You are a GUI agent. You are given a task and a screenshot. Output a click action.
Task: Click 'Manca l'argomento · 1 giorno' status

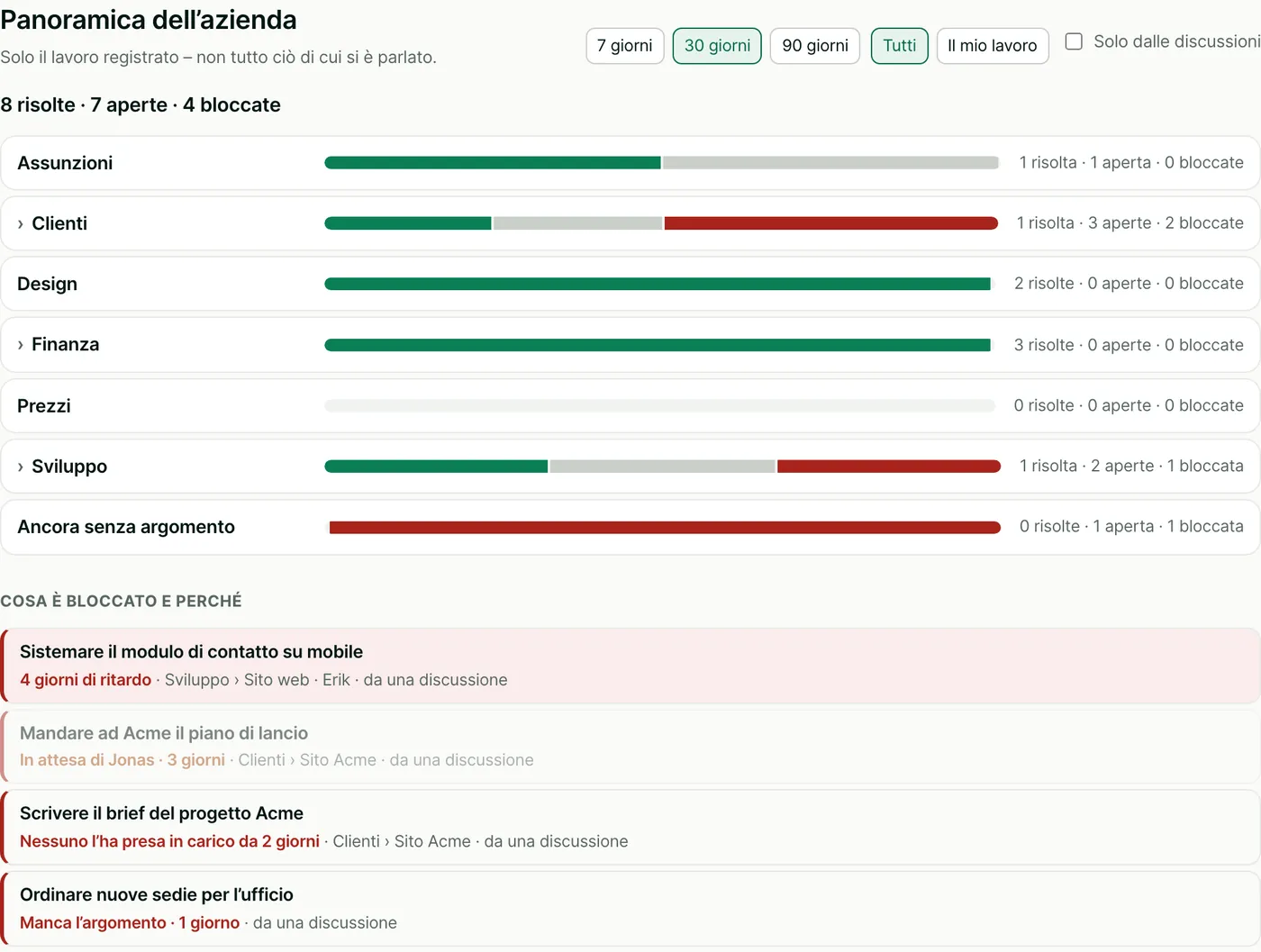pyautogui.click(x=130, y=923)
